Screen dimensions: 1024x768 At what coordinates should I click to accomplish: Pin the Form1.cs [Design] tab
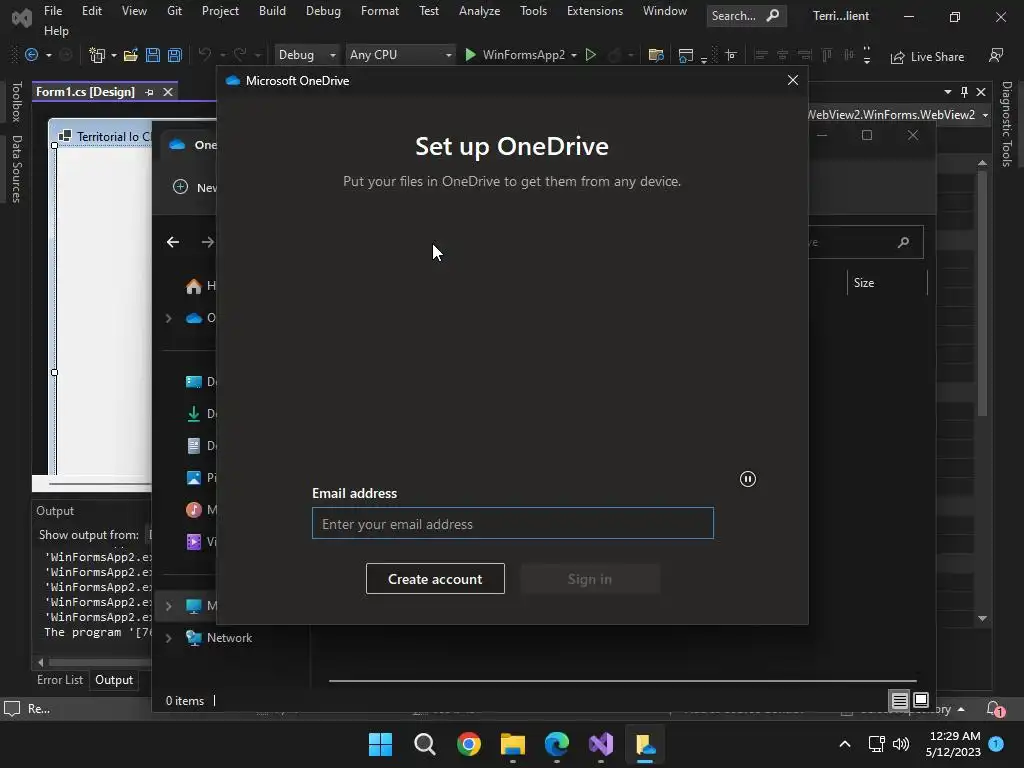tap(149, 92)
